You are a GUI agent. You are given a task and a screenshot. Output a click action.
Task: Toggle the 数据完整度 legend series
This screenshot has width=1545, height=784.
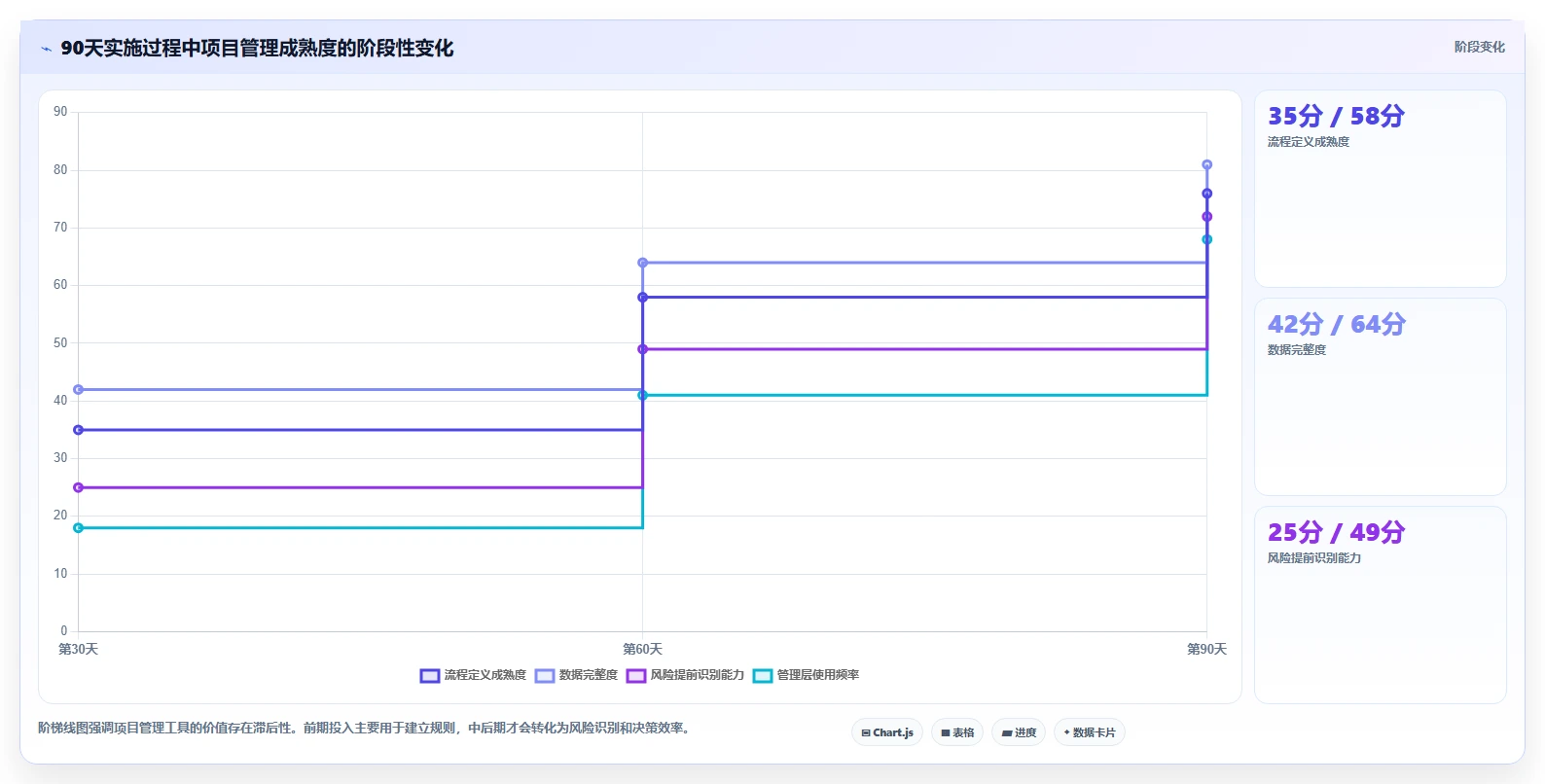576,675
